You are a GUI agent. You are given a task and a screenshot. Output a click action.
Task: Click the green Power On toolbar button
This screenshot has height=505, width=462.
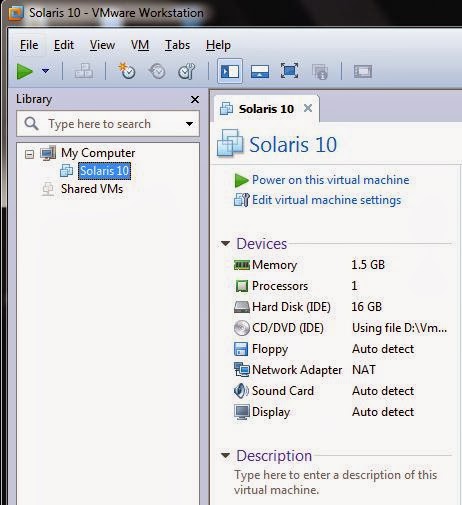[25, 71]
